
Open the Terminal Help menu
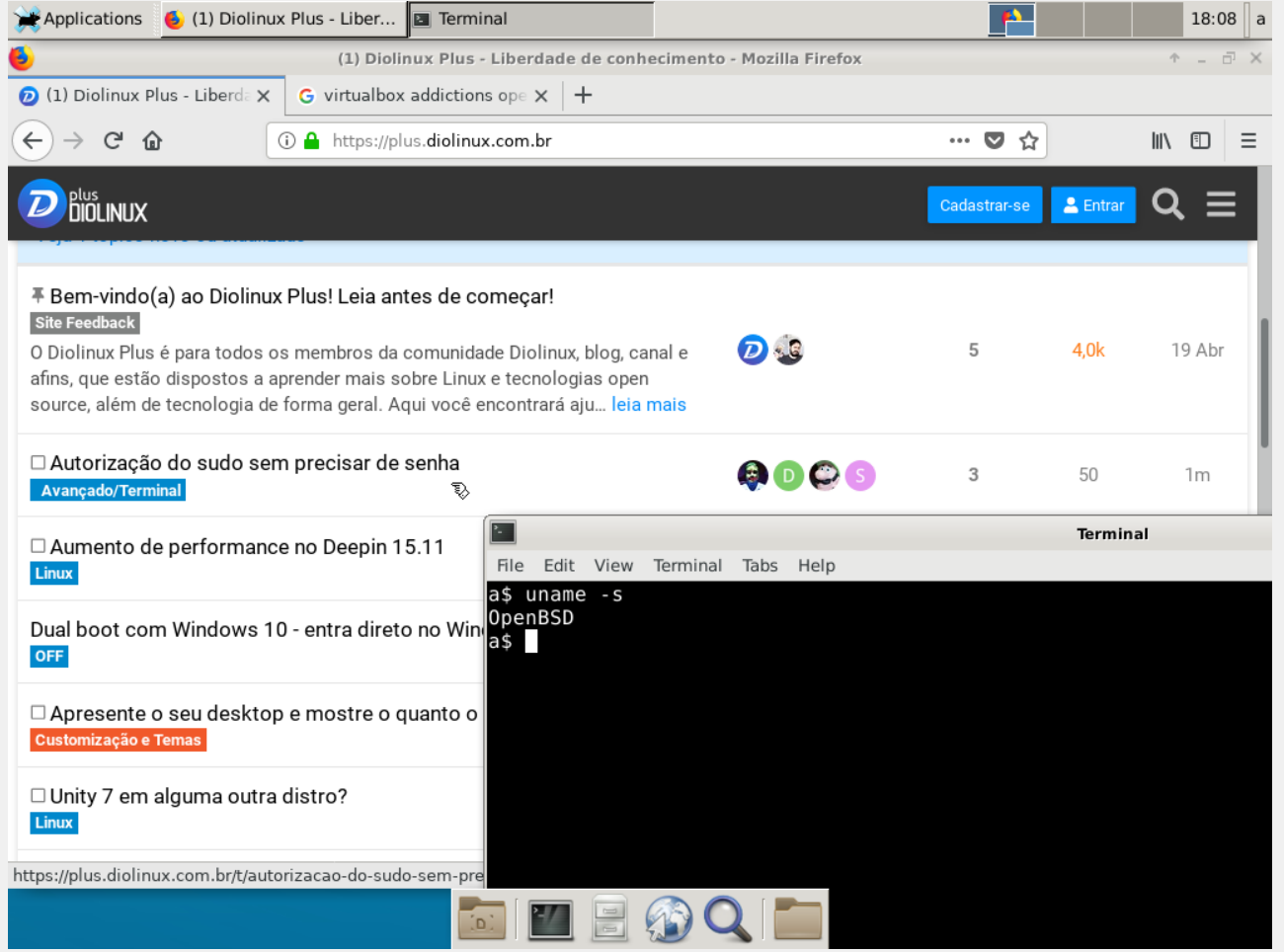pos(817,566)
